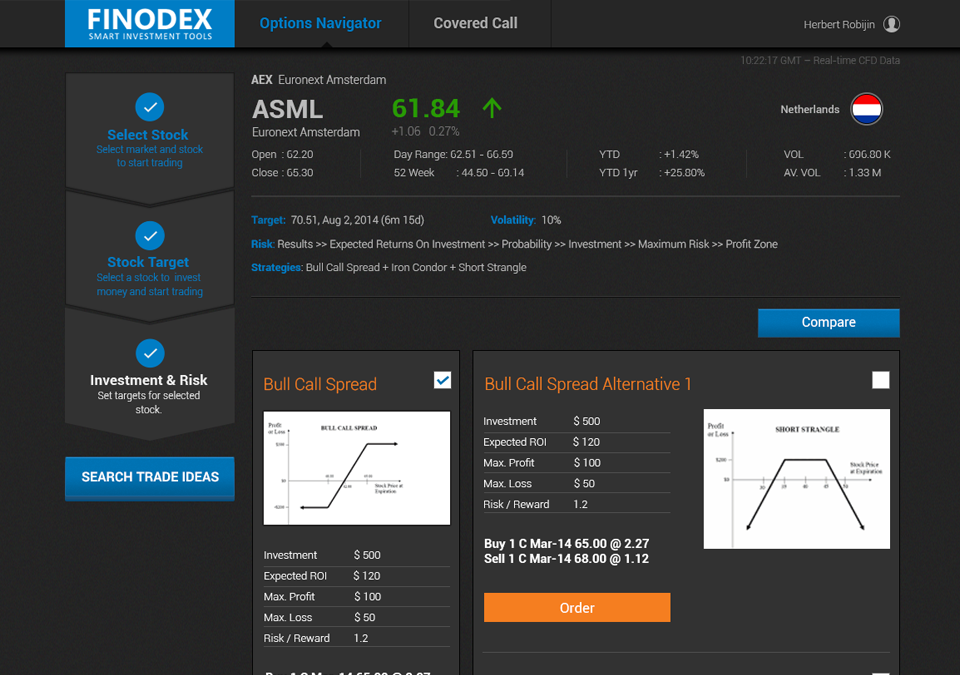
Task: Open the Bull Call Spread chart thumbnail
Action: tap(356, 467)
